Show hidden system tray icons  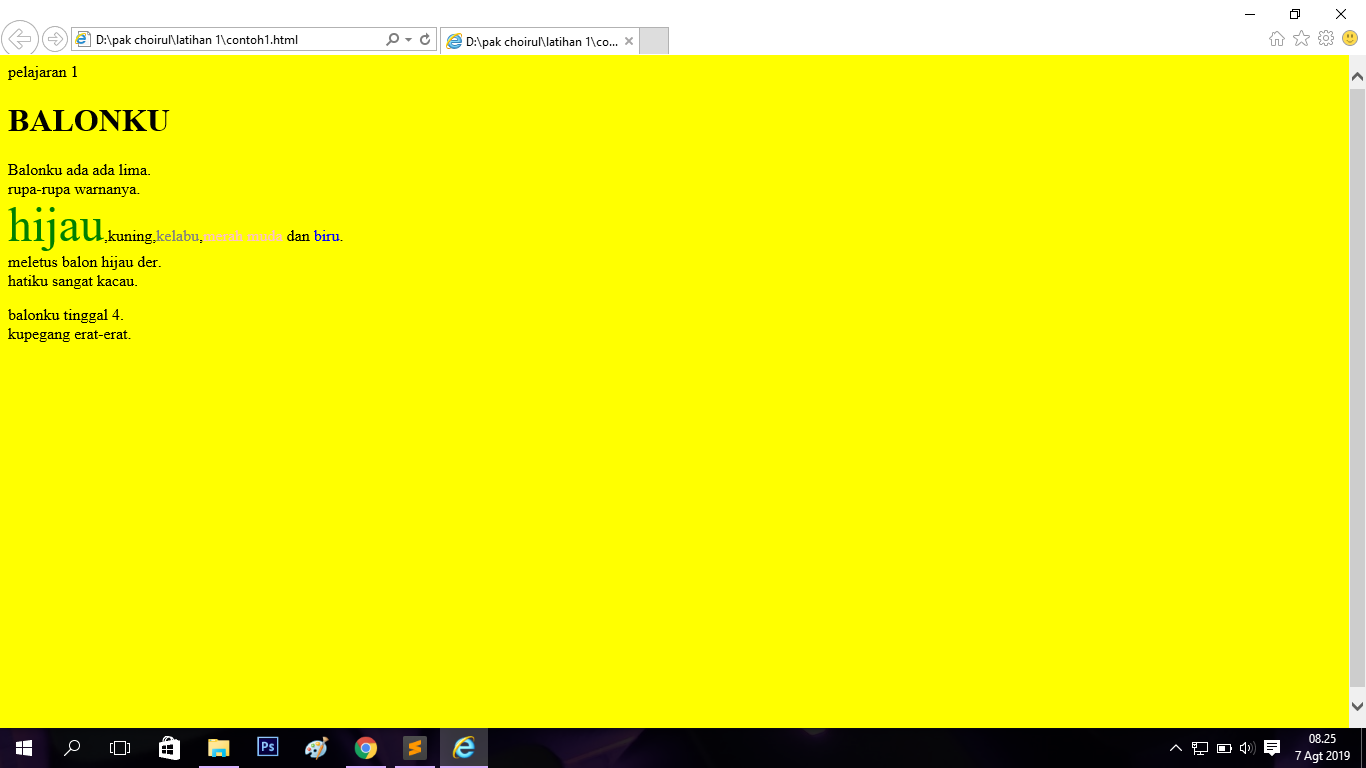pyautogui.click(x=1176, y=748)
